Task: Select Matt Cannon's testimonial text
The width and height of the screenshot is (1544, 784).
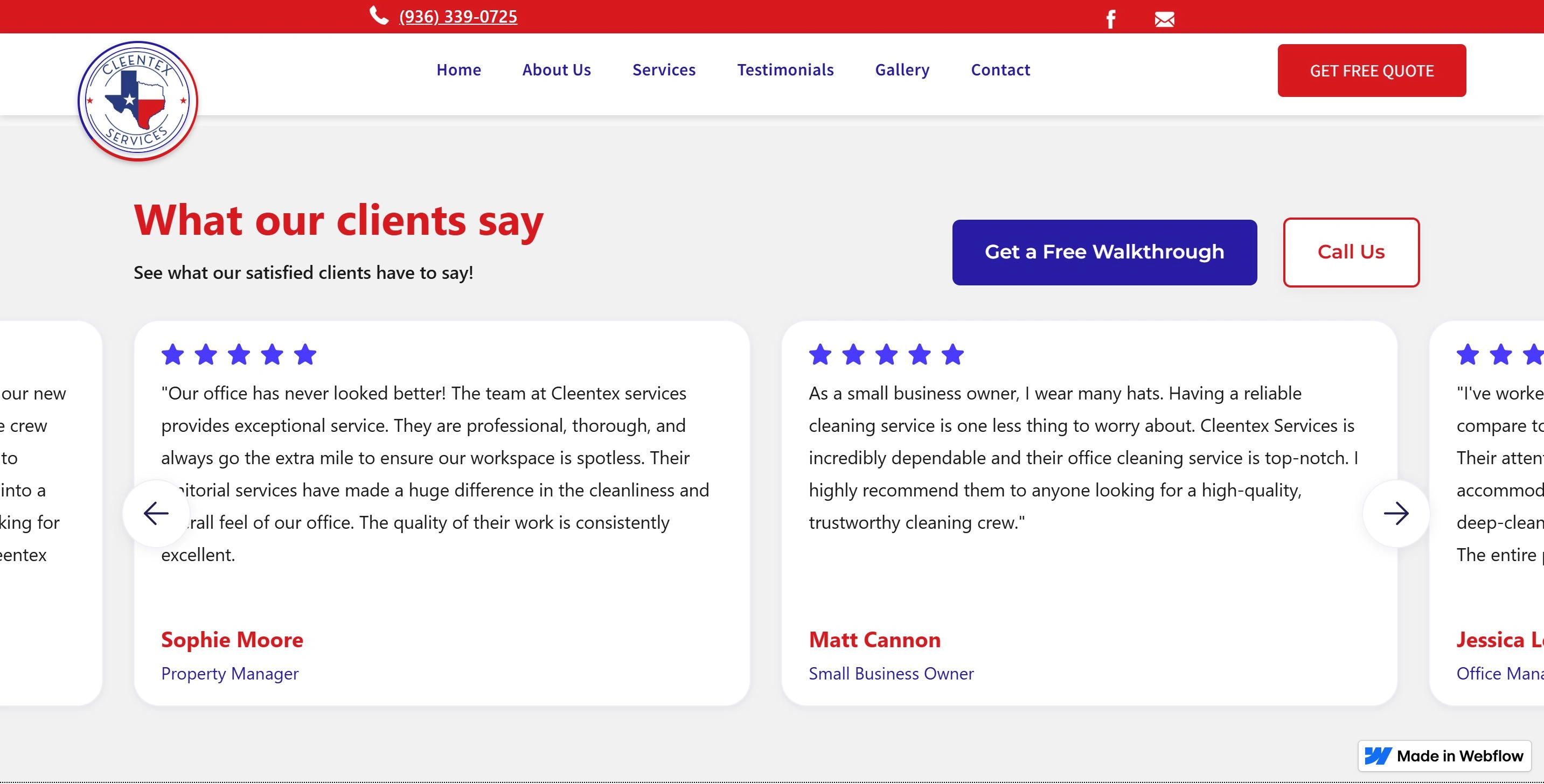Action: click(x=1084, y=458)
